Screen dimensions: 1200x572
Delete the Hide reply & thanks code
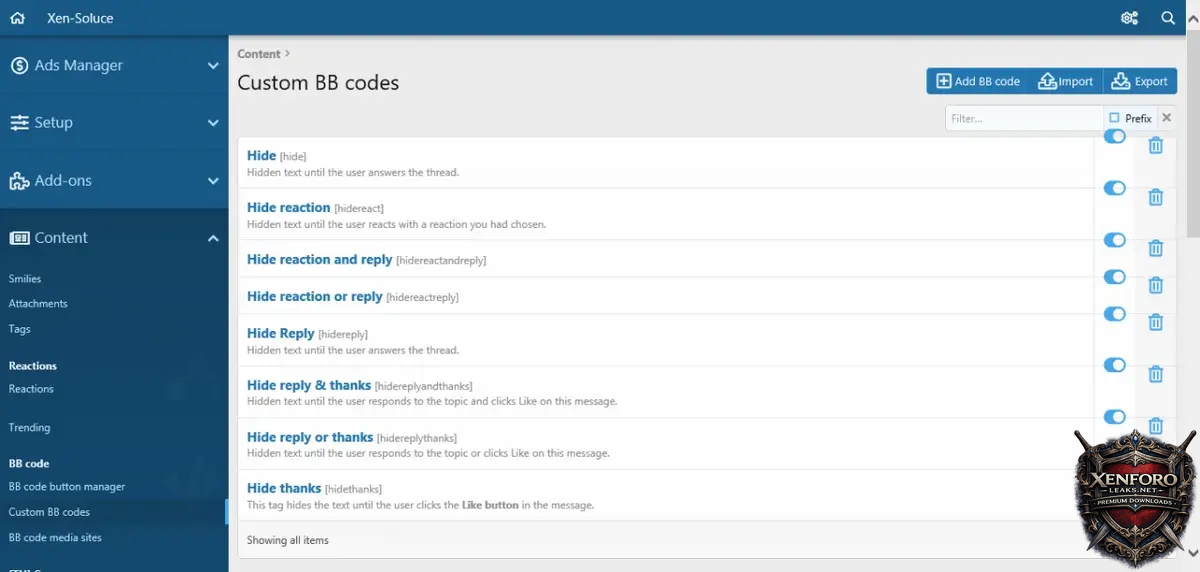[1155, 374]
